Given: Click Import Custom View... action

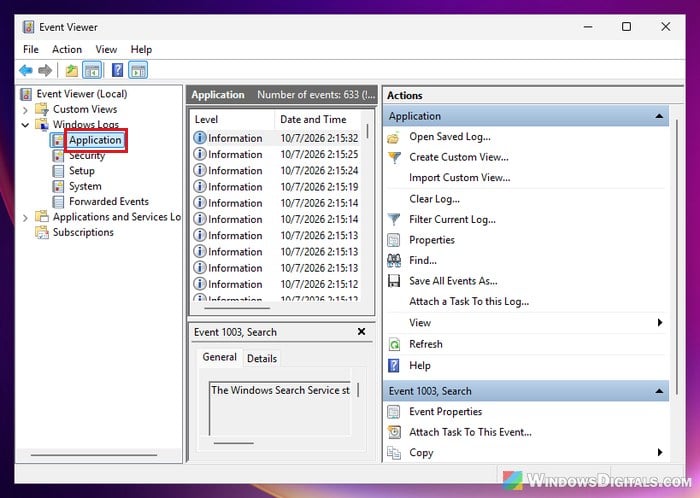Looking at the screenshot, I should click(459, 178).
